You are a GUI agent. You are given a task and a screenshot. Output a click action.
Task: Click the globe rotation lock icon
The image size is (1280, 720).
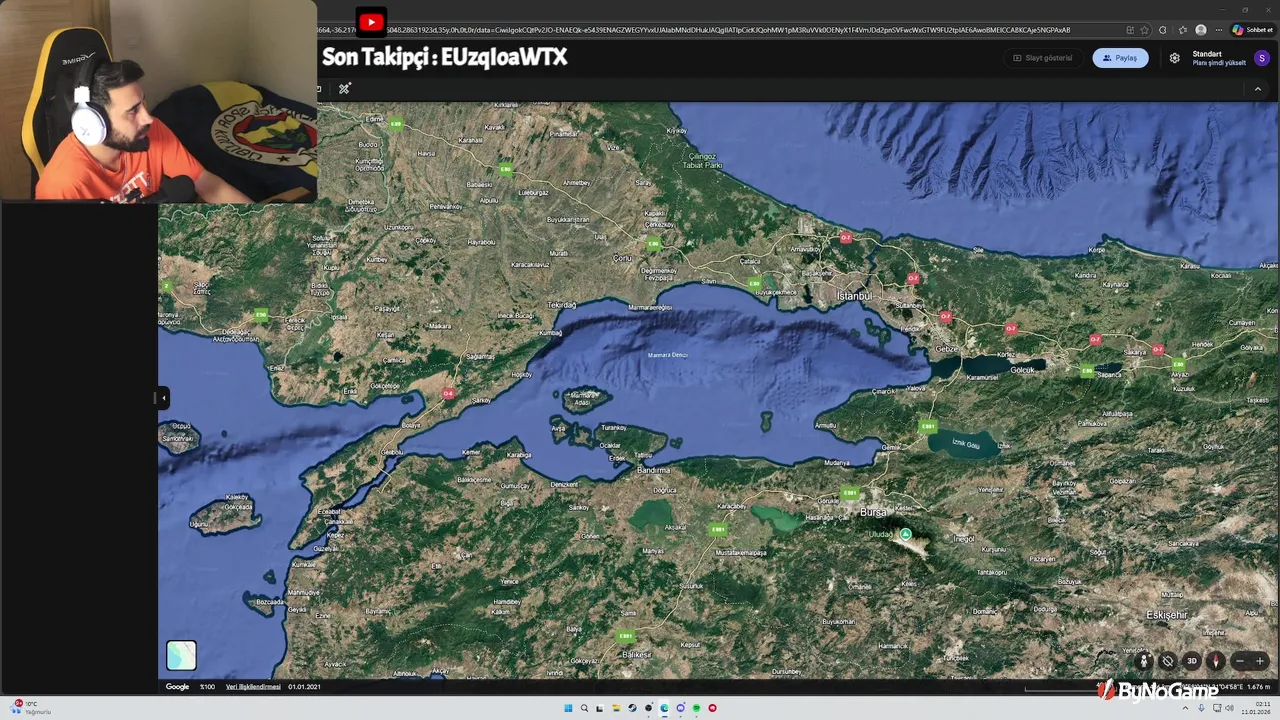click(x=1168, y=661)
